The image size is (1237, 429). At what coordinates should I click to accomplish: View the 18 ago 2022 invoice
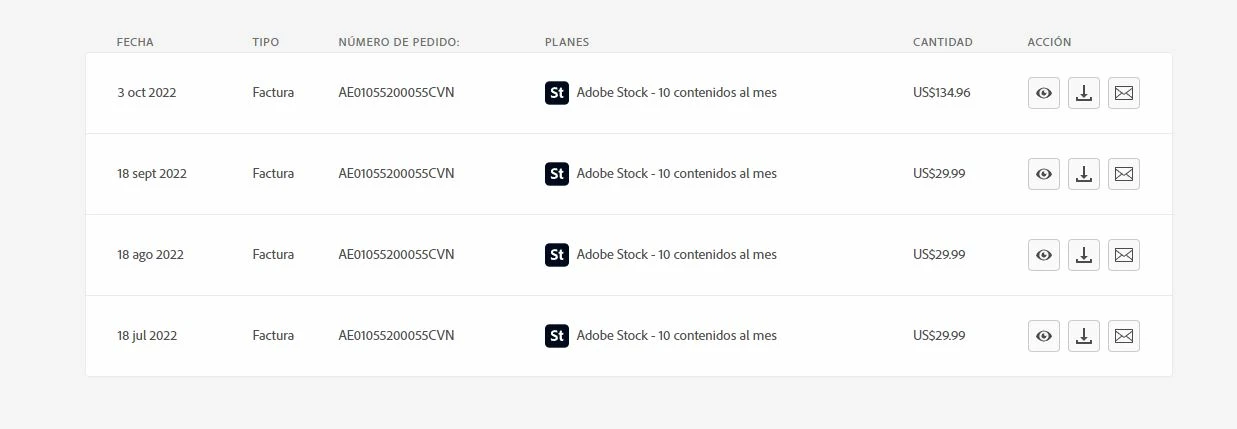1043,255
